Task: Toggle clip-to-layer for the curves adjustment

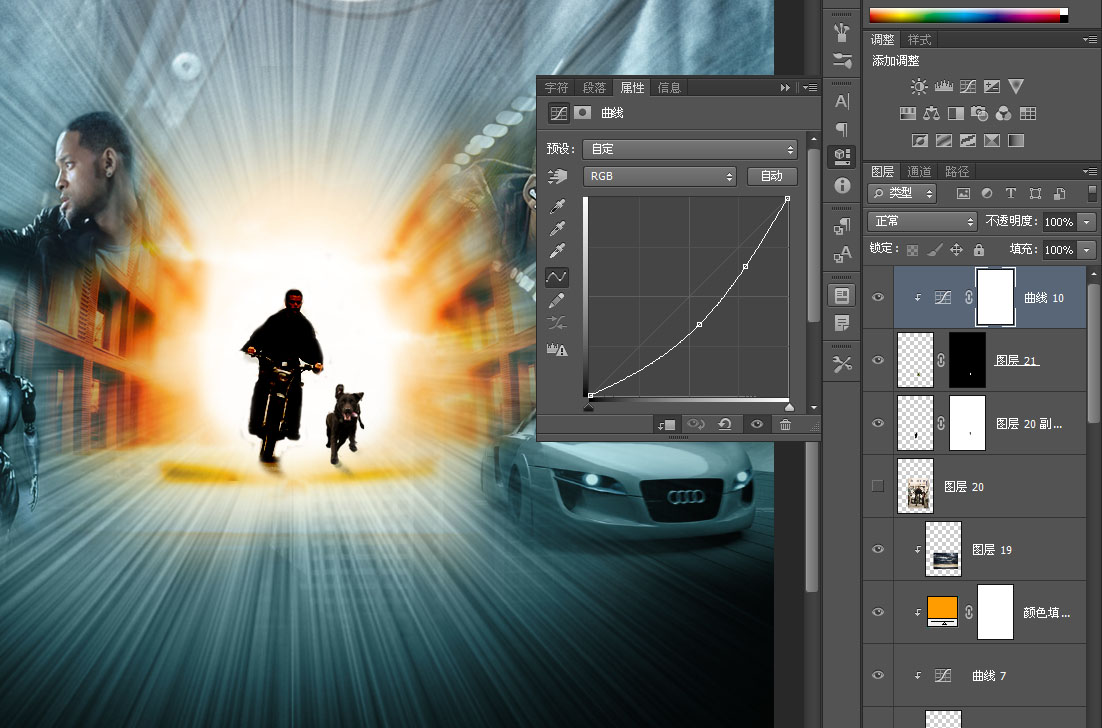Action: [x=666, y=424]
